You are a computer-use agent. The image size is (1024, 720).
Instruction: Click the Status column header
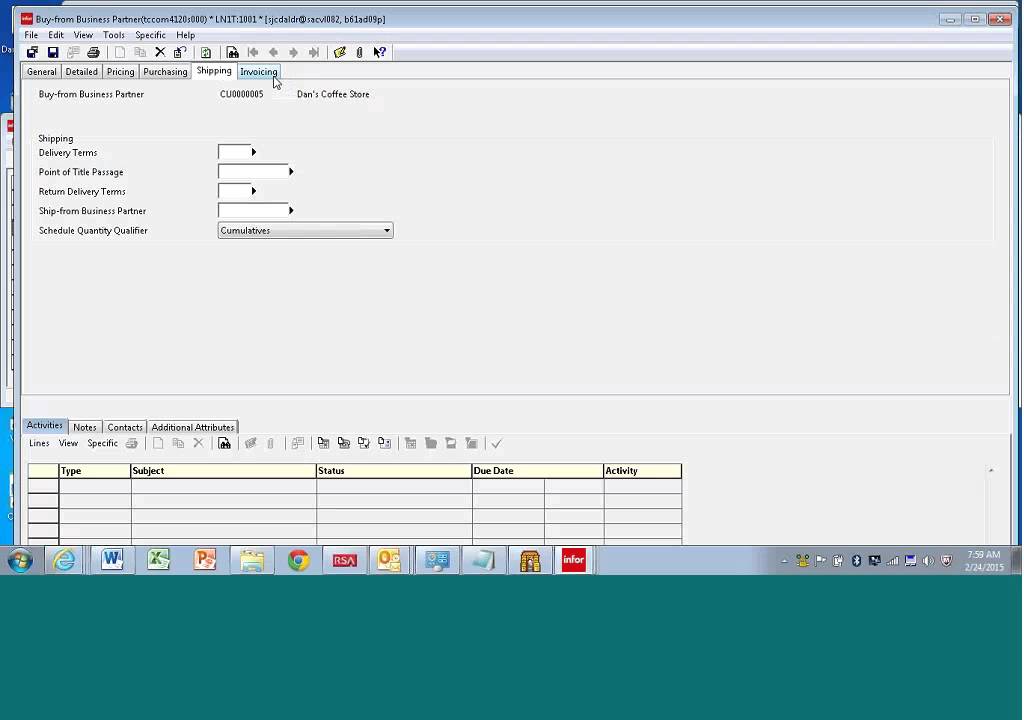(394, 471)
